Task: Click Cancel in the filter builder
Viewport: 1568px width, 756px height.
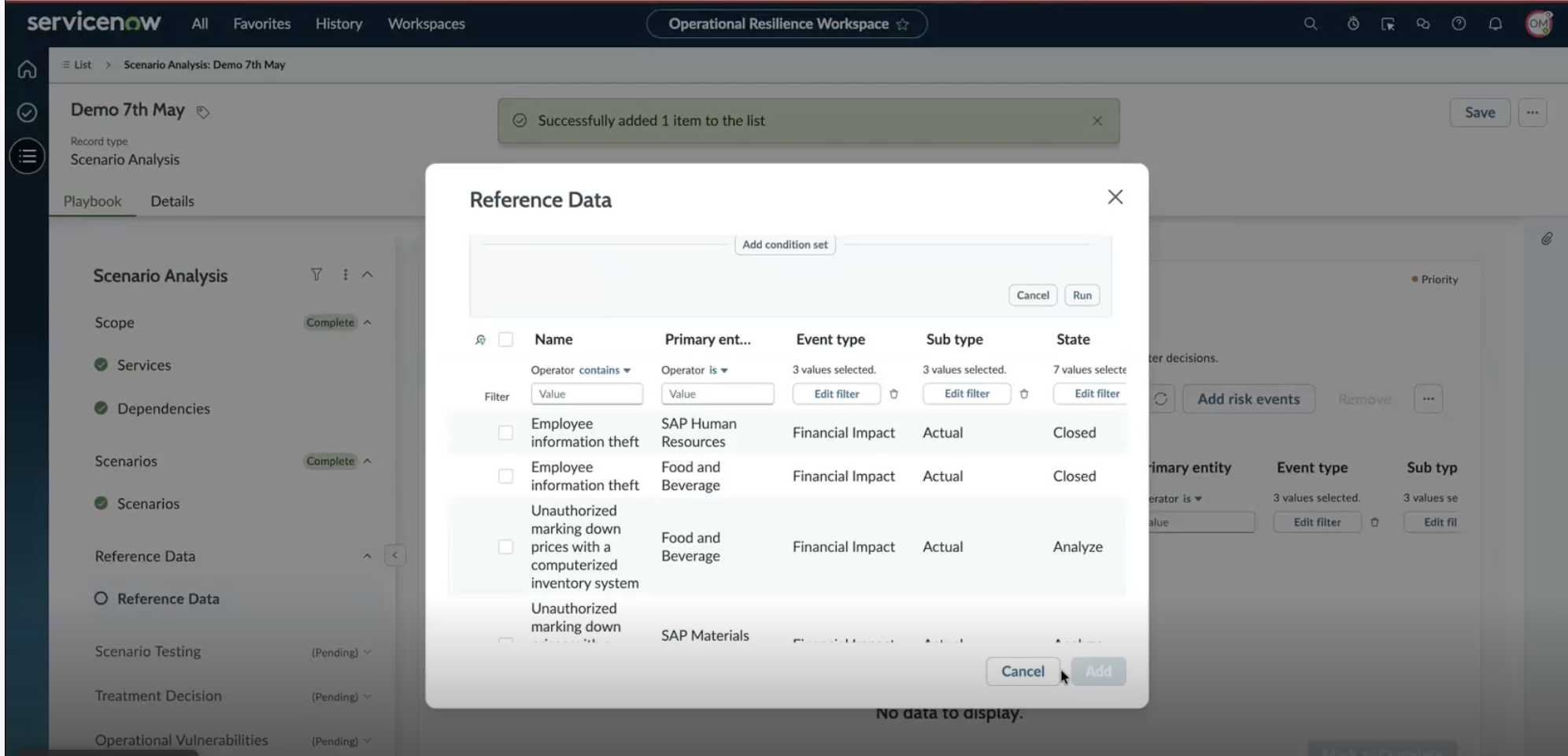Action: point(1033,295)
